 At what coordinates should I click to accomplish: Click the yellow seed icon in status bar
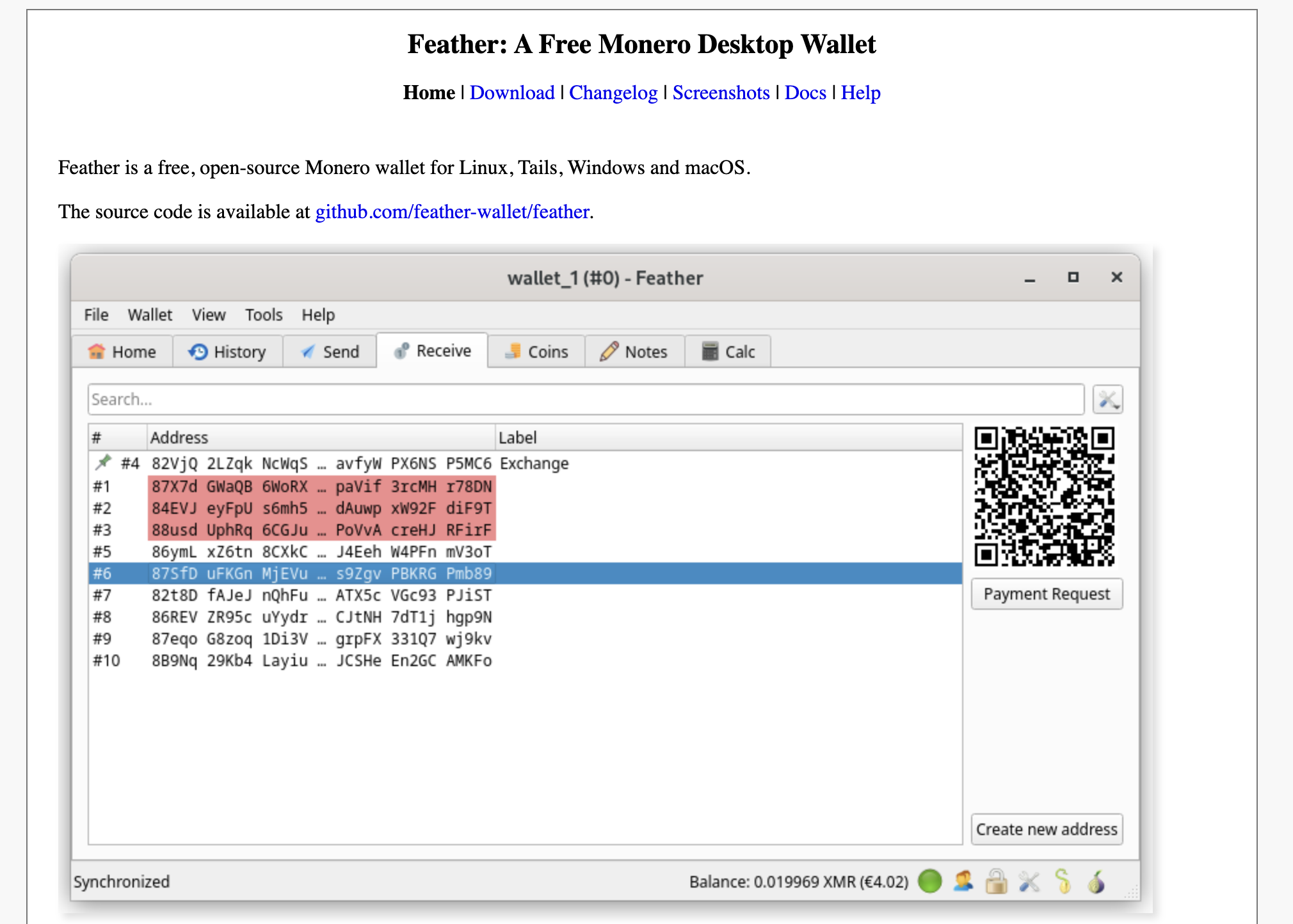coord(1063,881)
